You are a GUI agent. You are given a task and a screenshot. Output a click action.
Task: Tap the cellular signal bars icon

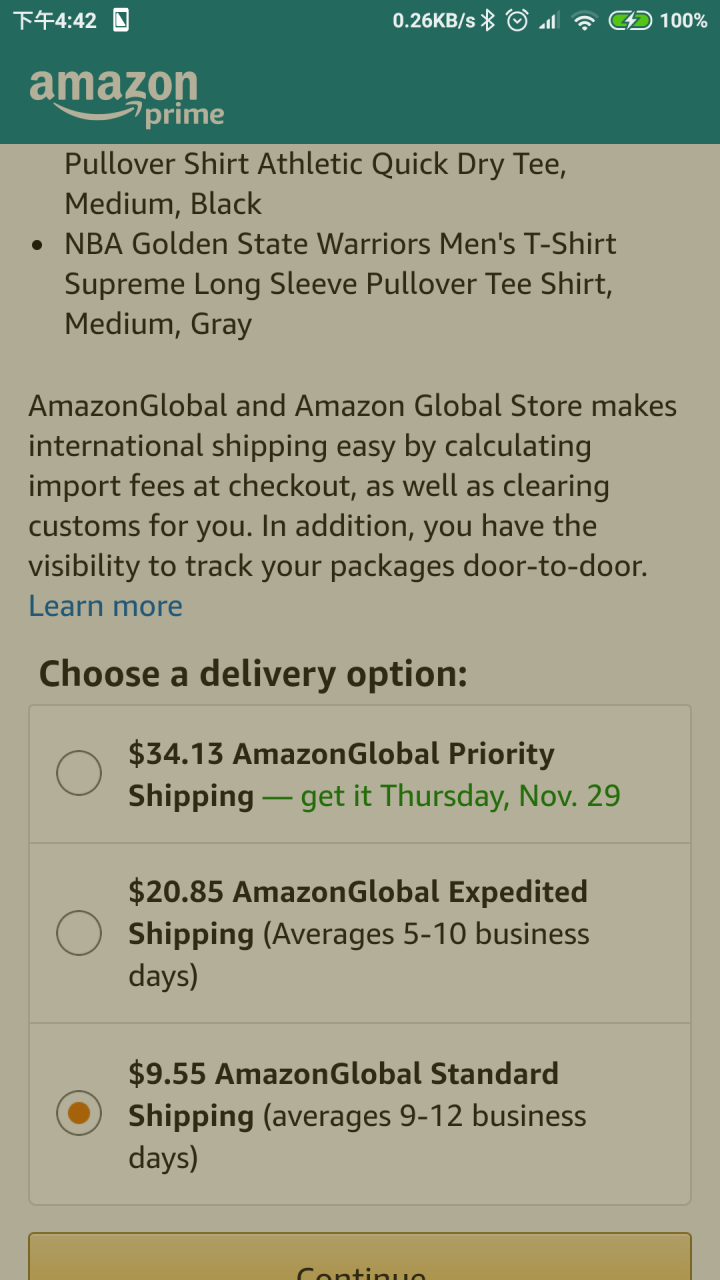(548, 21)
